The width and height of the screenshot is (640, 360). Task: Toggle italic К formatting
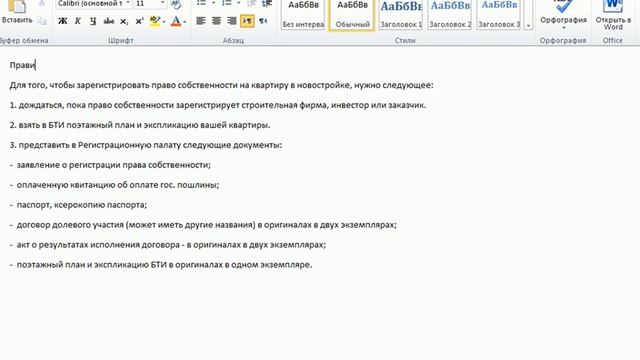78,21
